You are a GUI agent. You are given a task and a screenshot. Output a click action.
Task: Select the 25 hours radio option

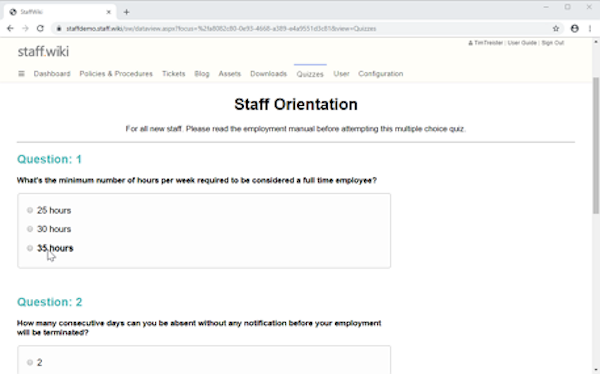tap(30, 210)
